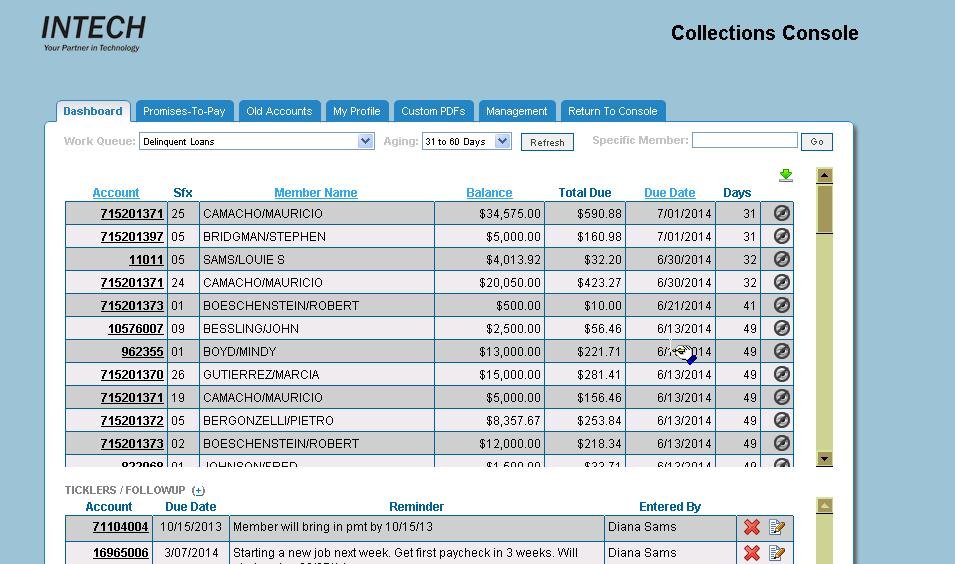955x564 pixels.
Task: Edit the tickler note for account 71104004
Action: (x=776, y=527)
